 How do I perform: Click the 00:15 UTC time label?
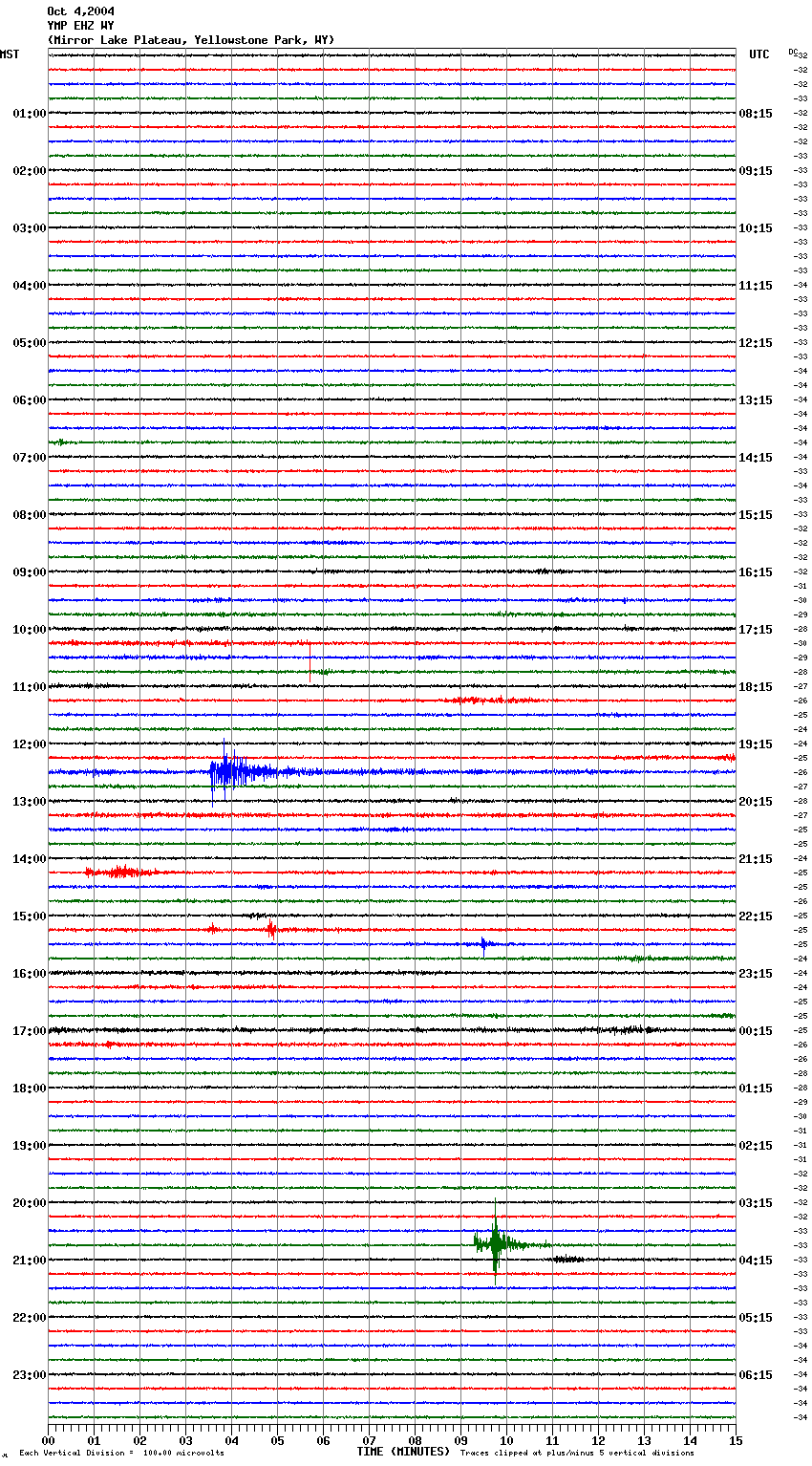pos(756,1031)
